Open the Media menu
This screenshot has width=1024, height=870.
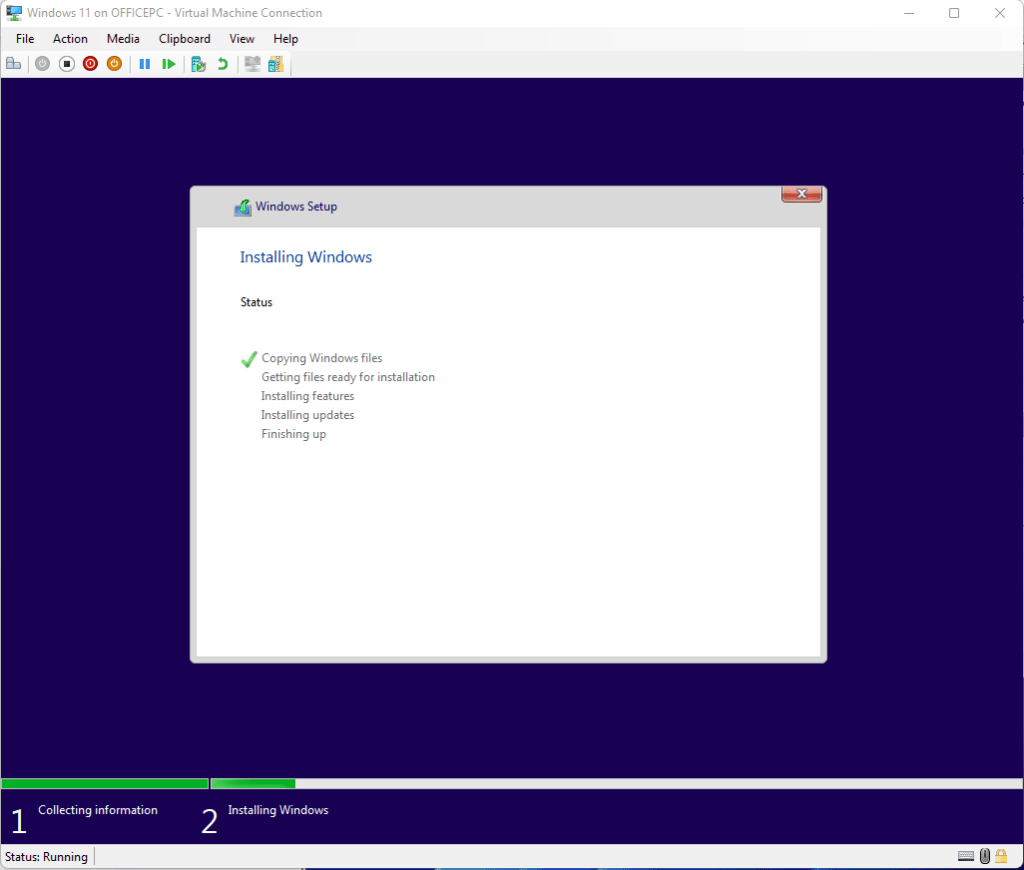123,39
